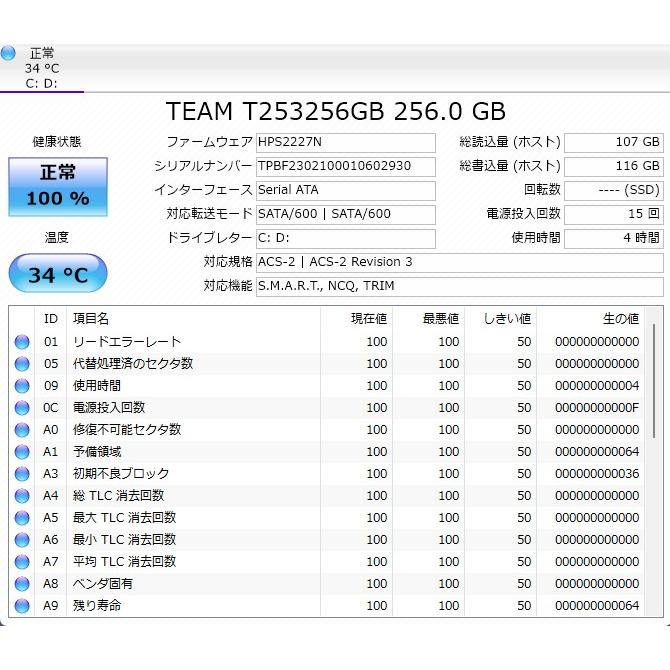Select the 使用時間 attribute name in the table
Viewport: 670px width, 670px height.
97,385
